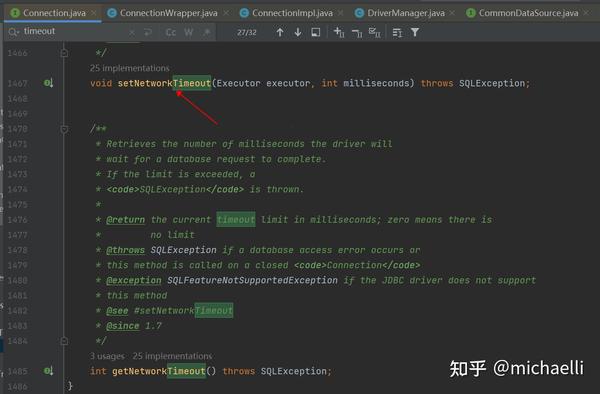Show 25 implementations hint above setNetworkTimeout

tap(130, 68)
